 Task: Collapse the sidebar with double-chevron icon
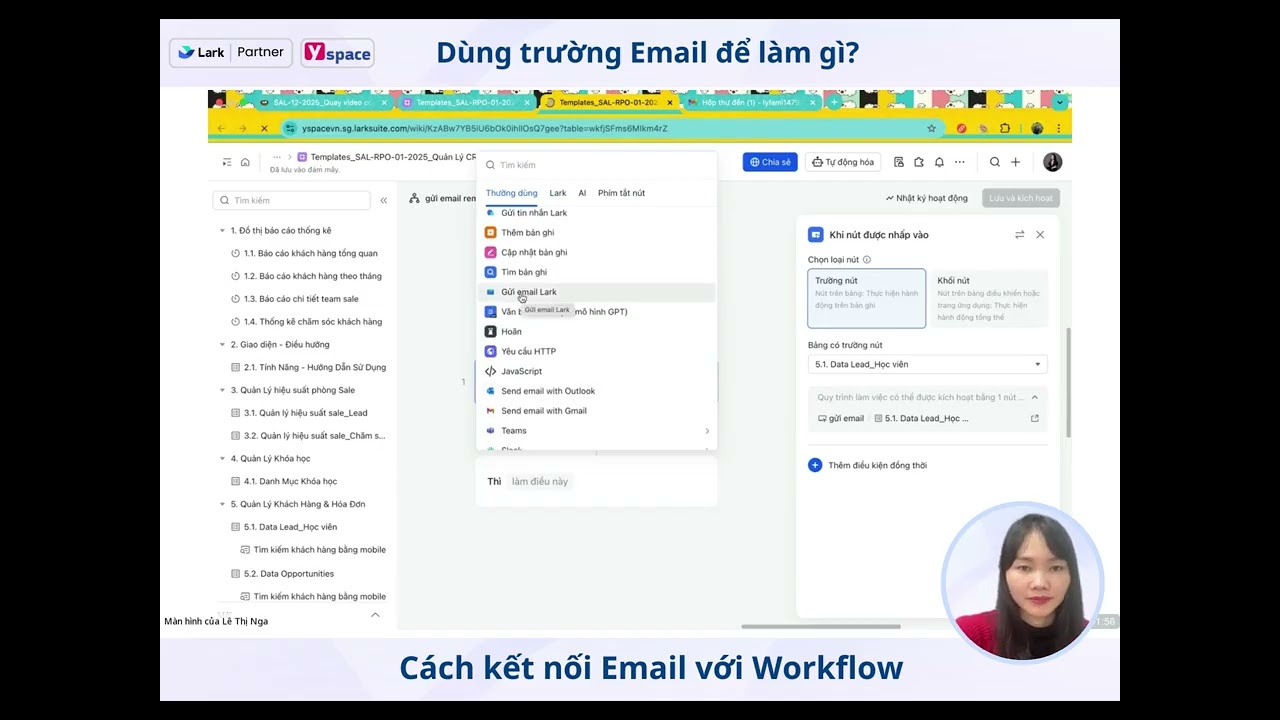[x=383, y=201]
